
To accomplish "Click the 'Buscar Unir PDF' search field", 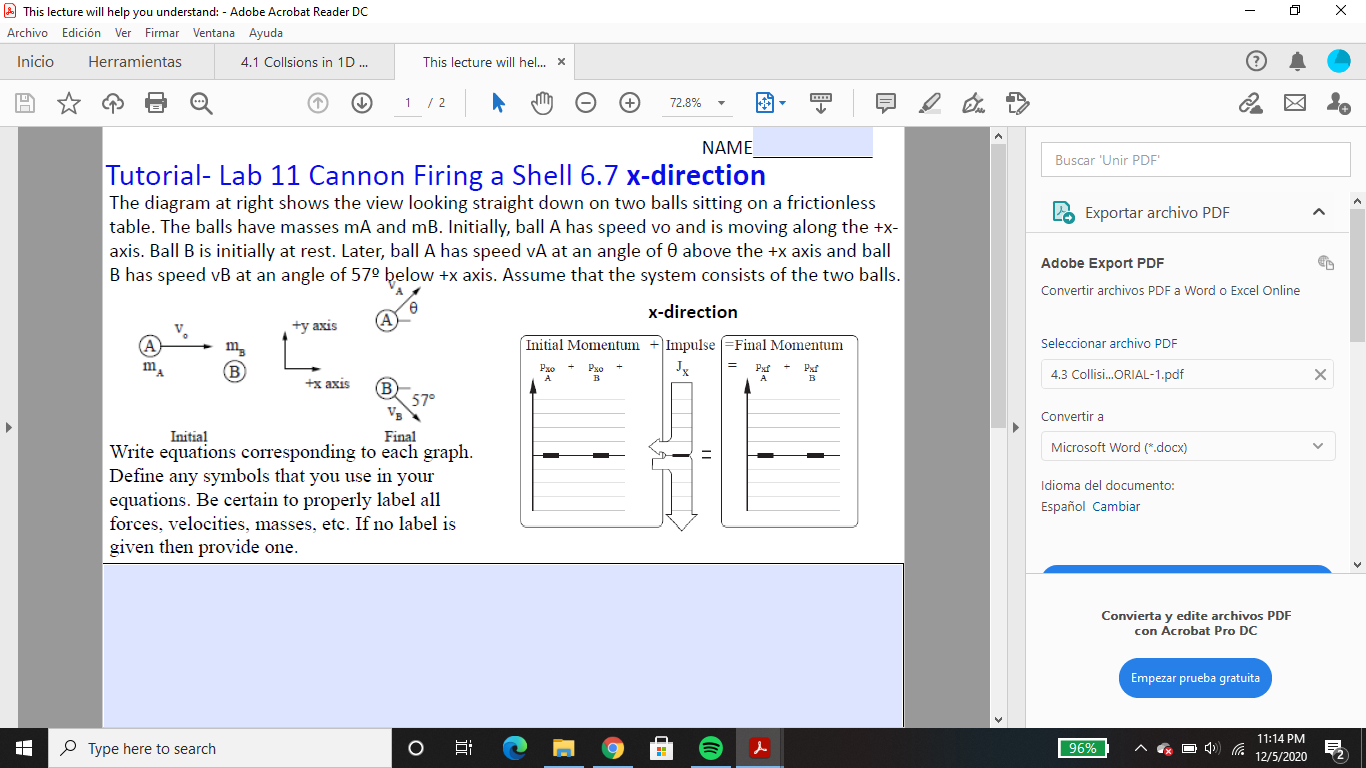I will (1195, 159).
